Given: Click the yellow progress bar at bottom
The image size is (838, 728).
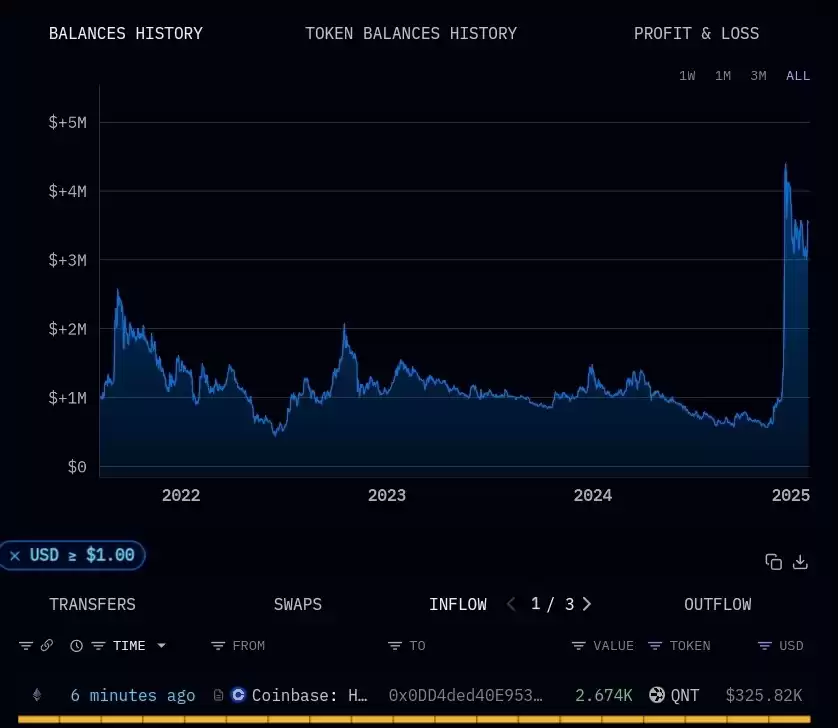Looking at the screenshot, I should point(414,719).
